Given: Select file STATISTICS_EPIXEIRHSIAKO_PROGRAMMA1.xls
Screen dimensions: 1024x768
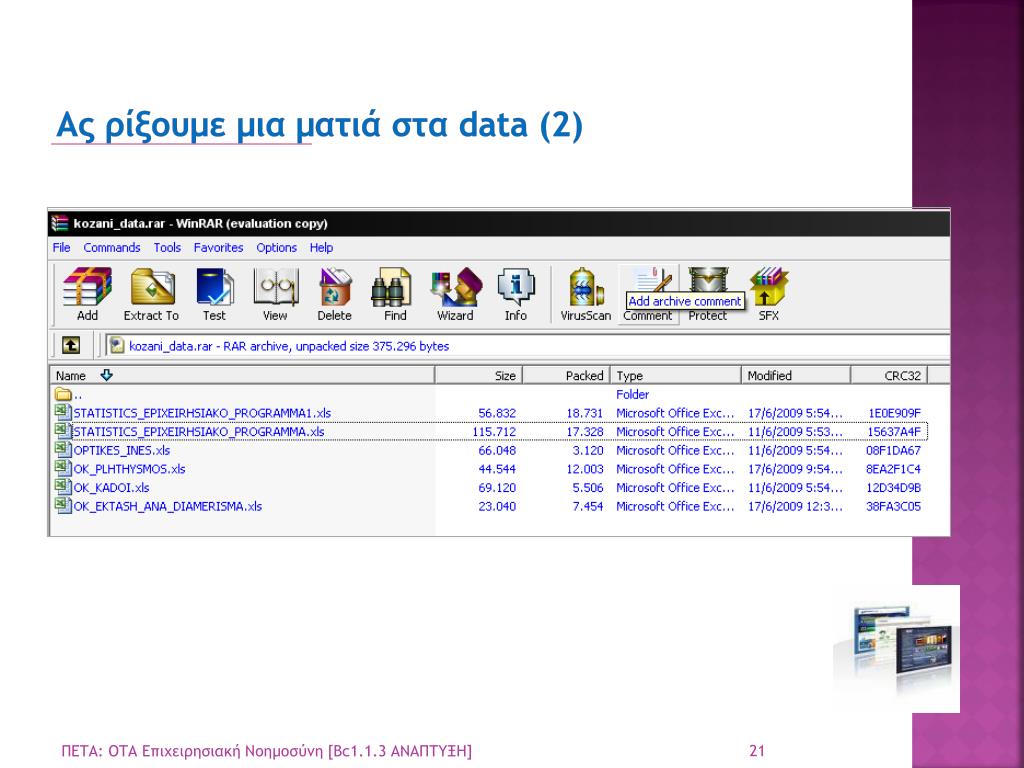Looking at the screenshot, I should [x=202, y=413].
